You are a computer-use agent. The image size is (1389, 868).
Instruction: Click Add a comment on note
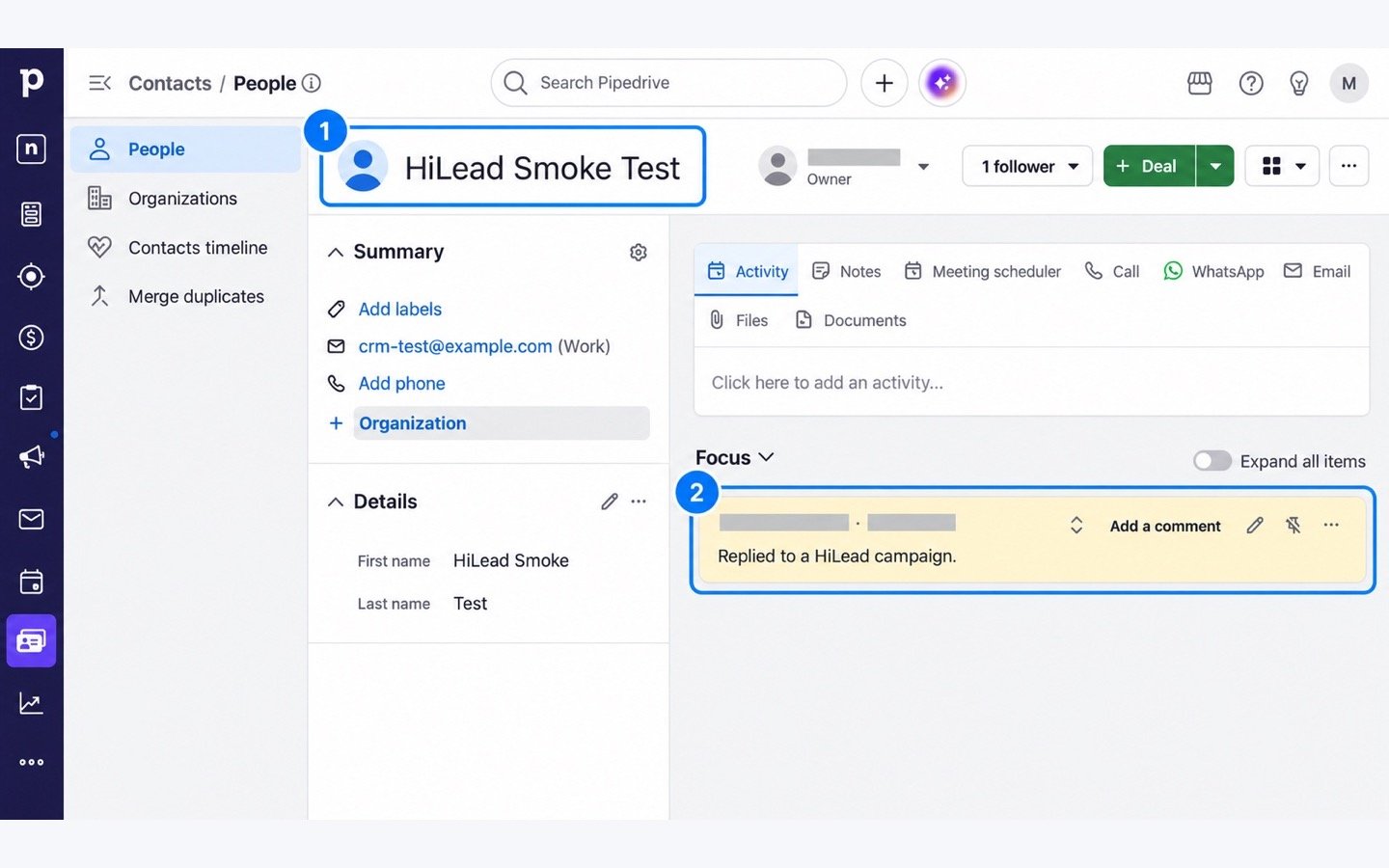(x=1165, y=526)
